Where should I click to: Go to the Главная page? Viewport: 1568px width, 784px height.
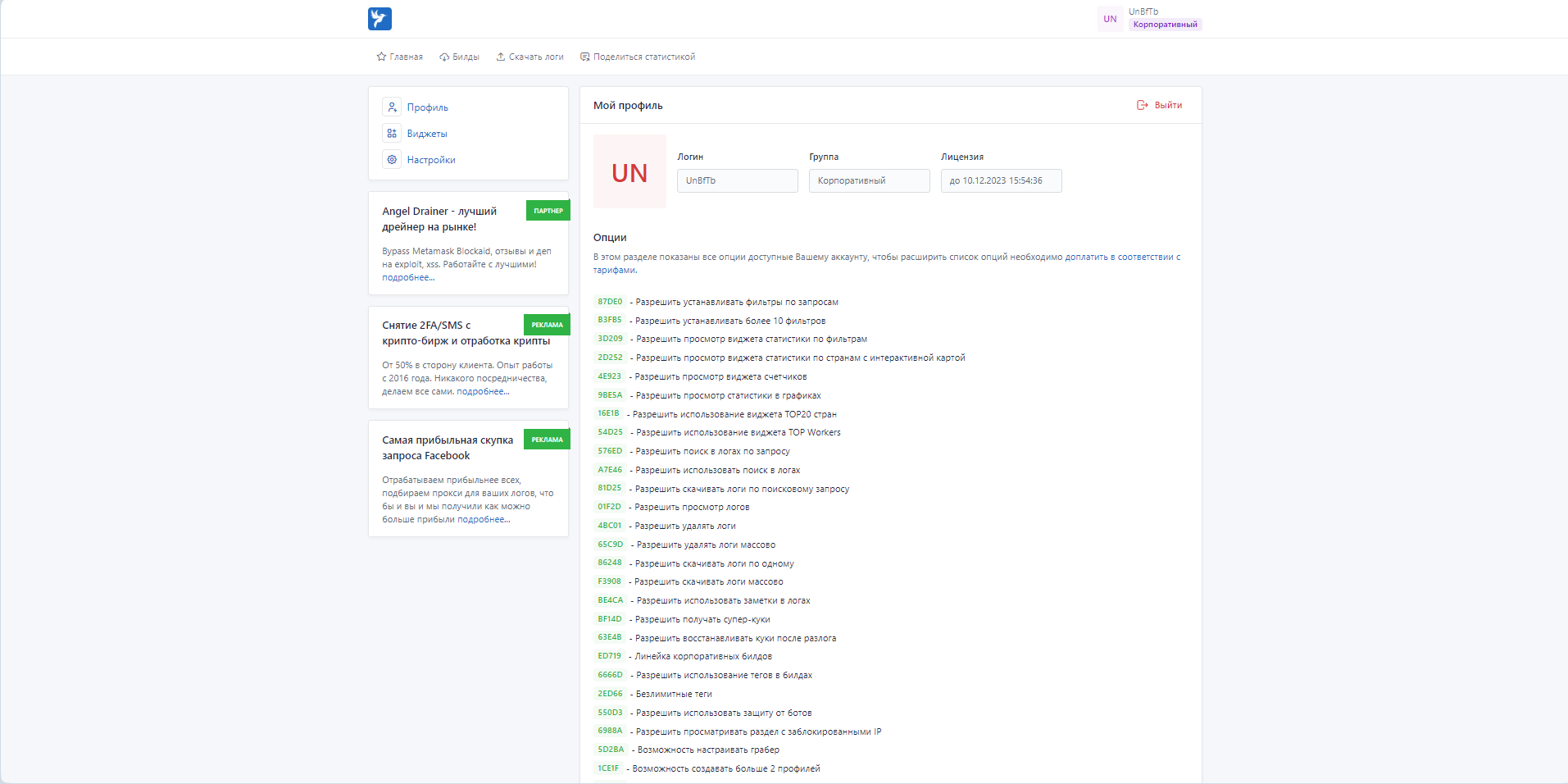point(399,57)
